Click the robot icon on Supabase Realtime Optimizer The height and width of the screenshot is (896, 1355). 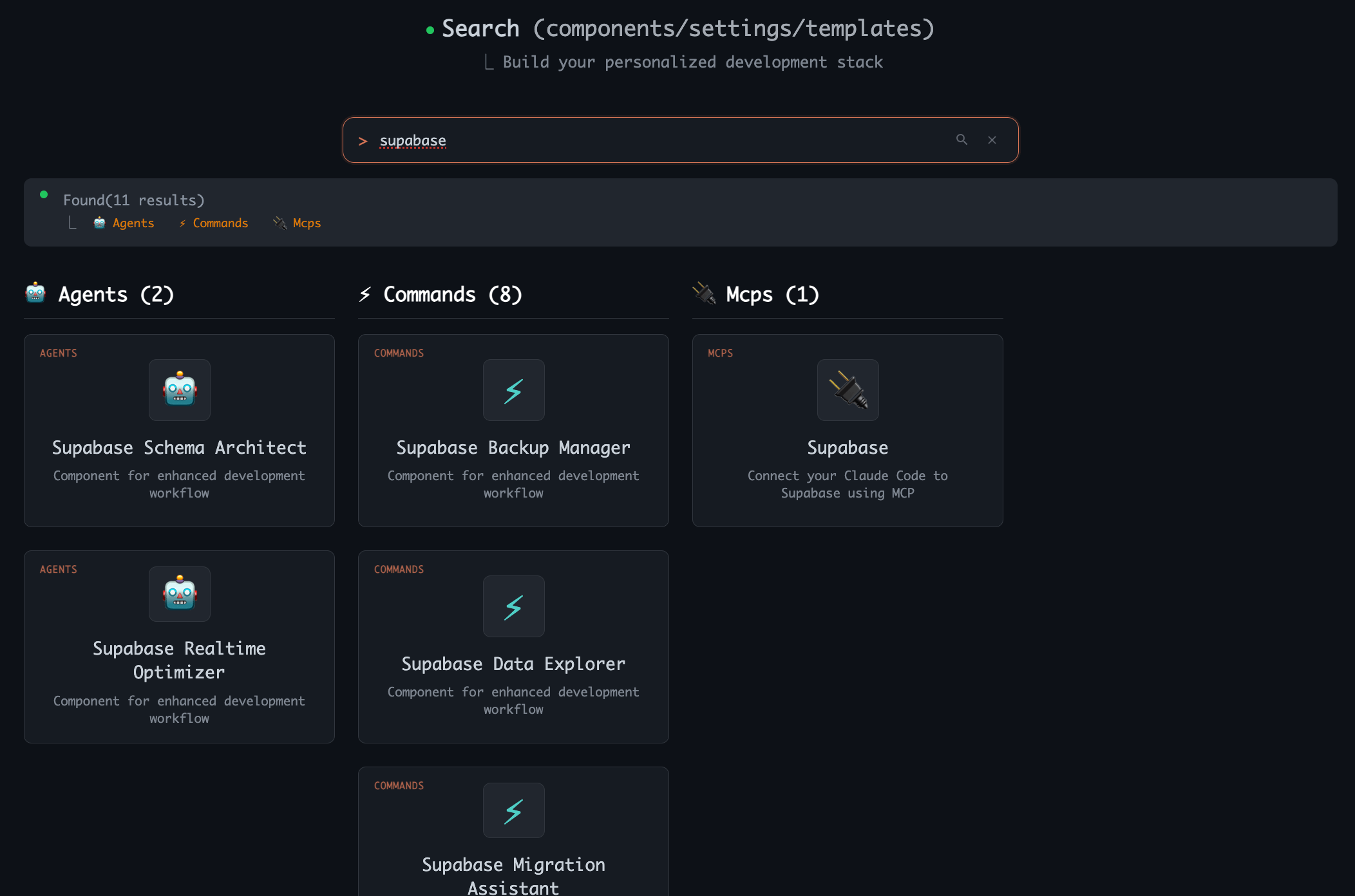(x=179, y=593)
